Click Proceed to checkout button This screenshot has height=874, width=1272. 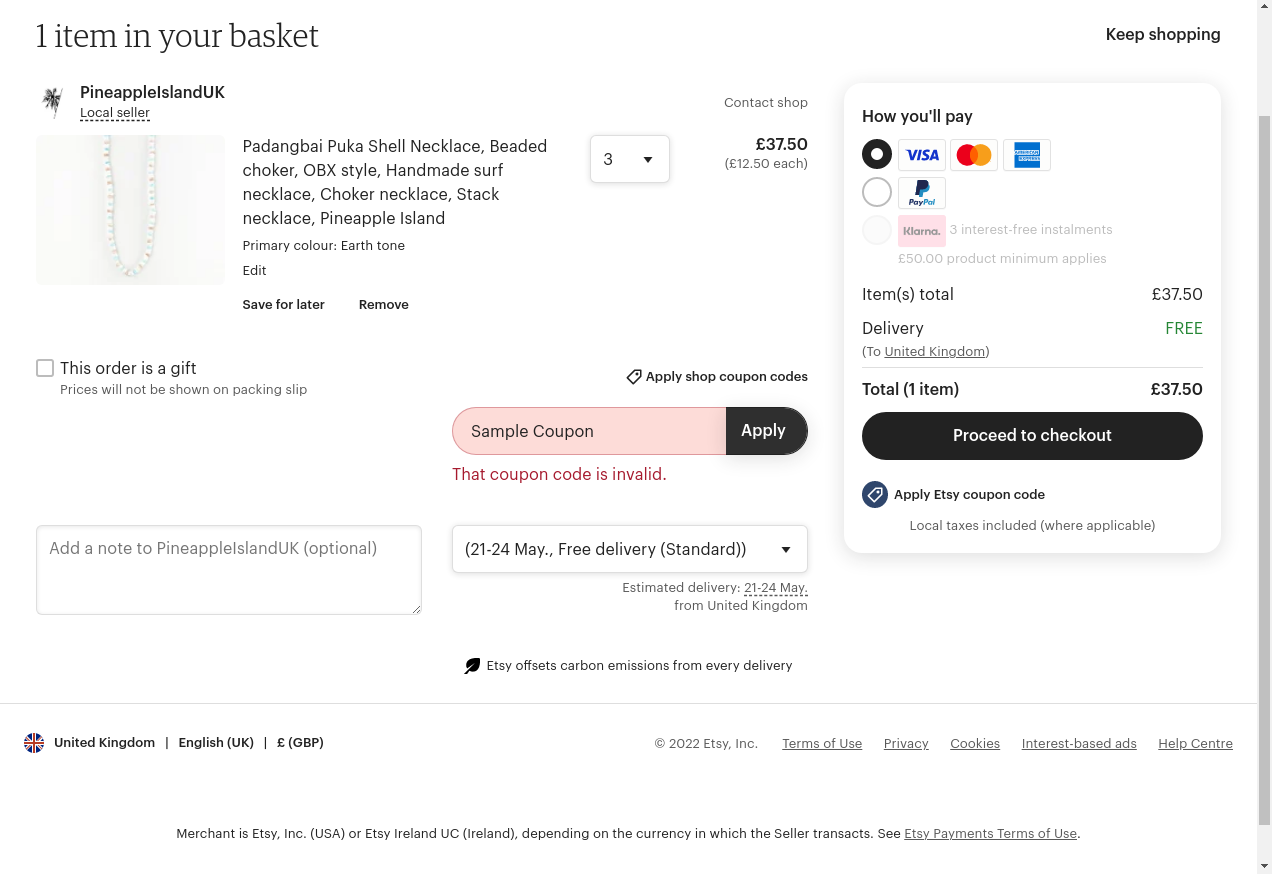(x=1032, y=436)
